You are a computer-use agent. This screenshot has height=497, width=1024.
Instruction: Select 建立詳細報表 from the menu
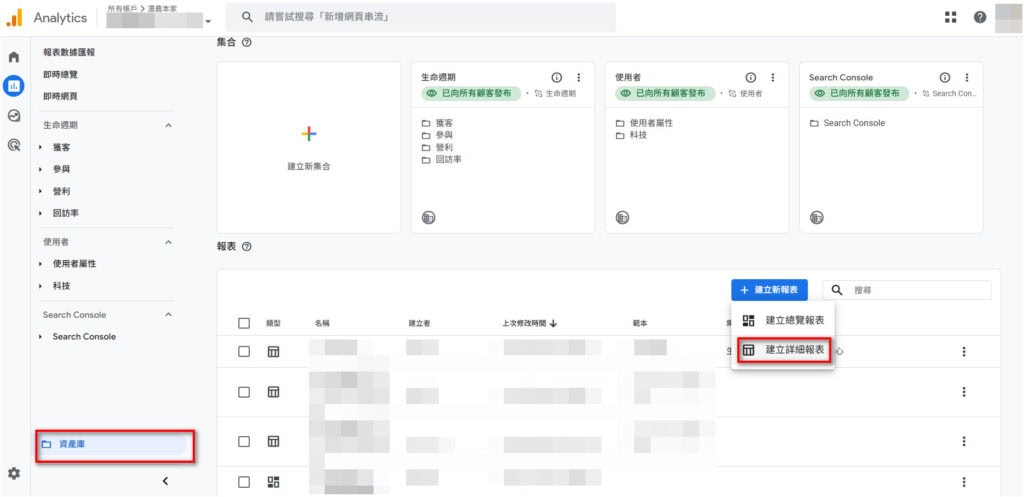coord(784,350)
